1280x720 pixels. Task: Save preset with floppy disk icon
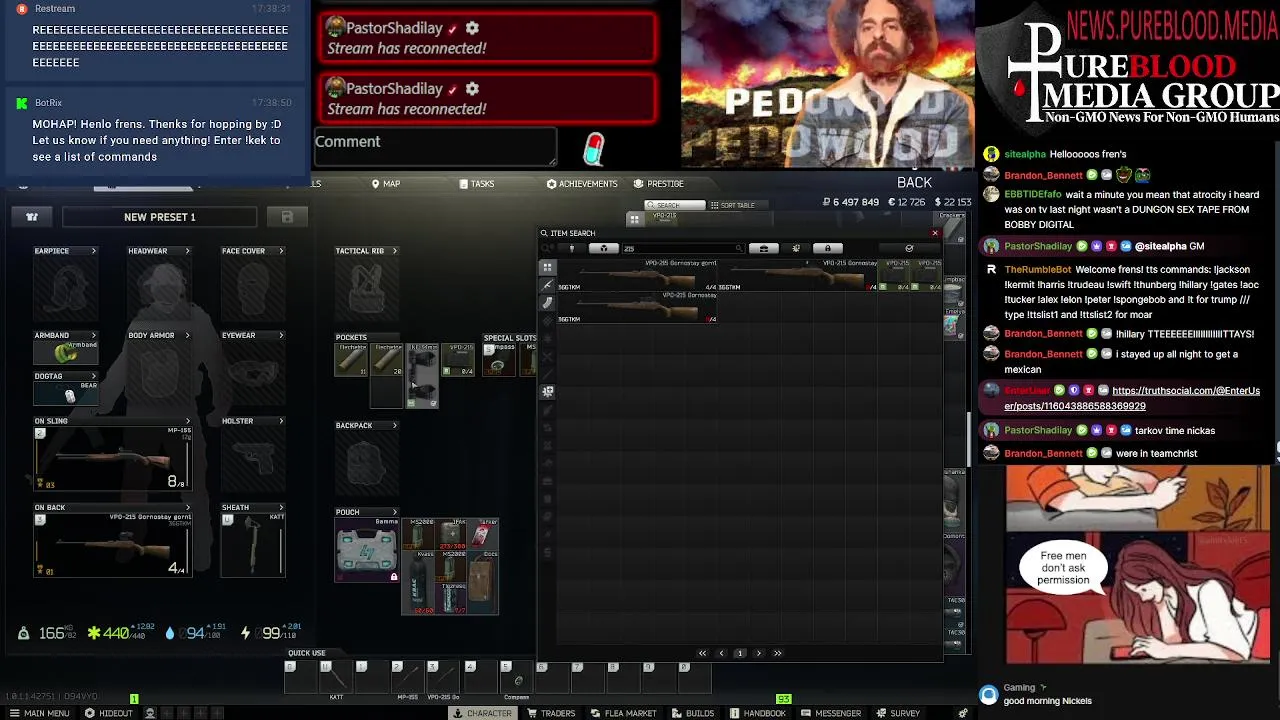(x=287, y=217)
